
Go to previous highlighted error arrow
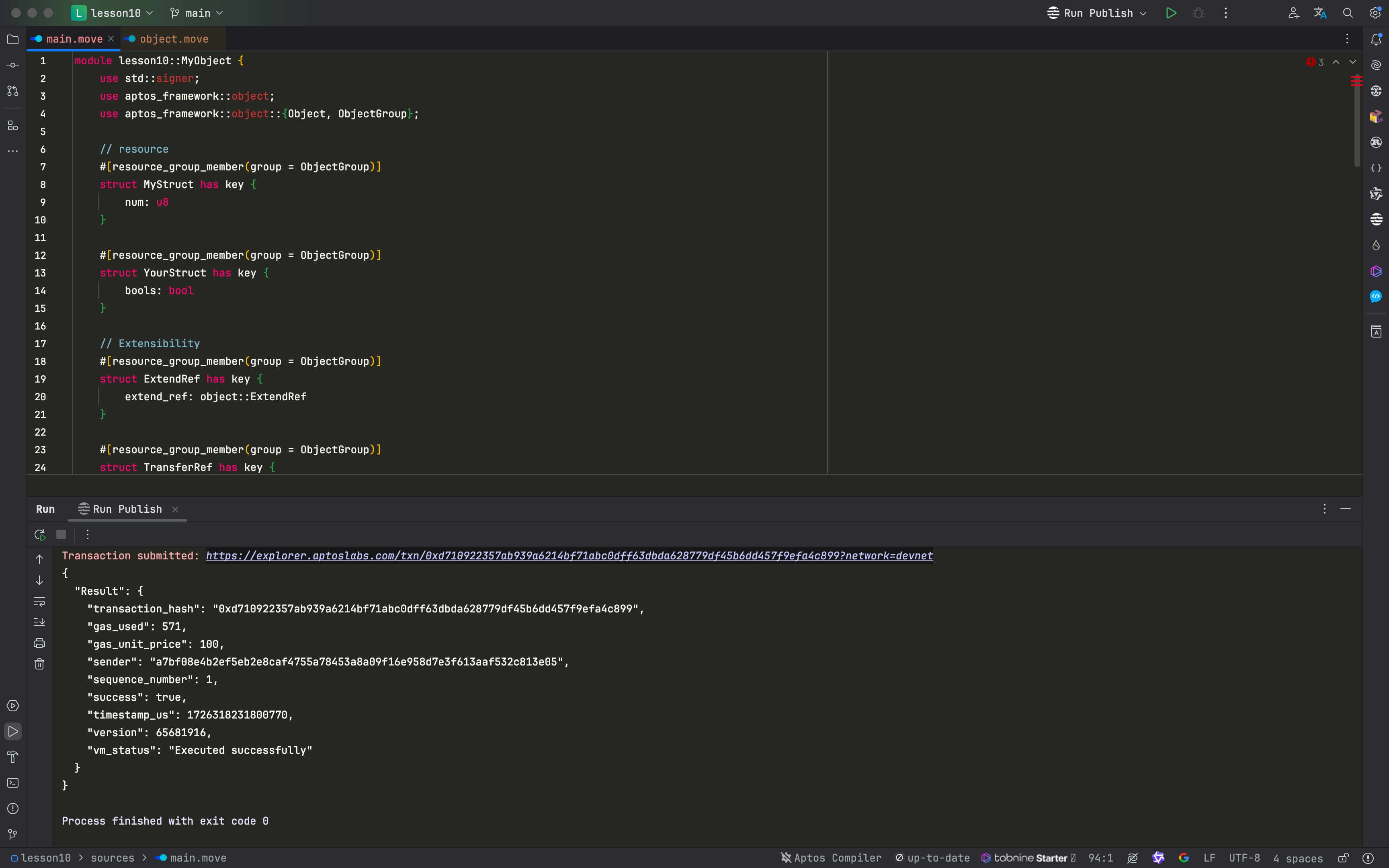pyautogui.click(x=1336, y=62)
